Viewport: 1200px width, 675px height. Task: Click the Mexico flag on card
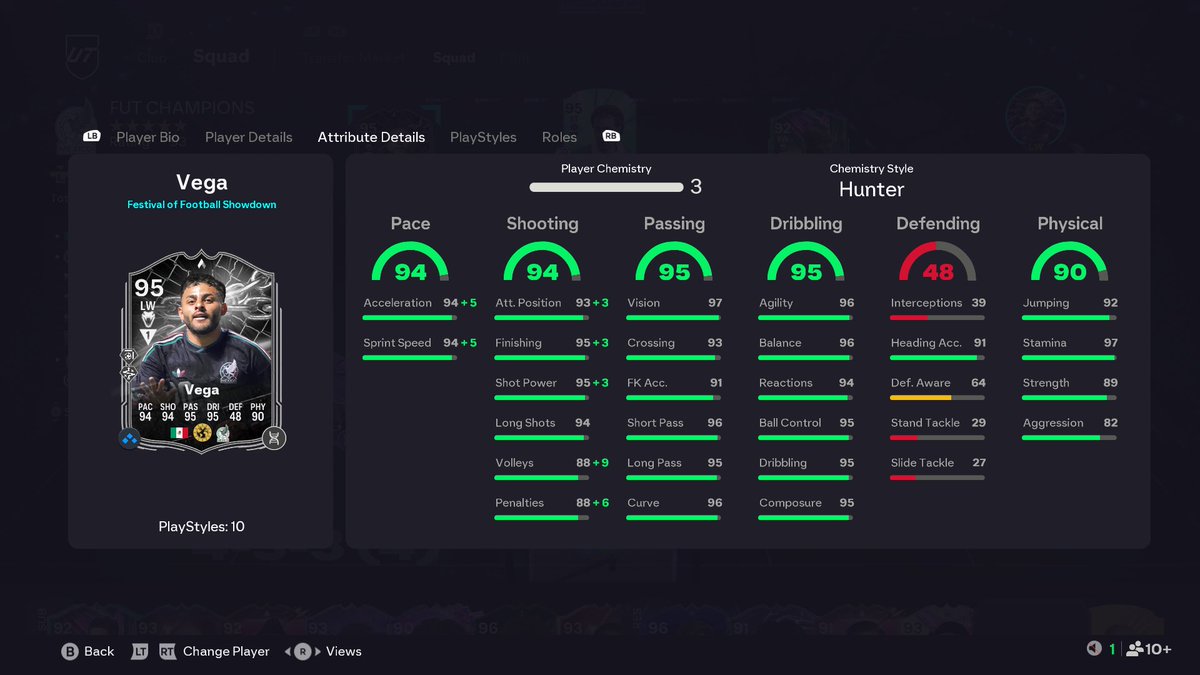[179, 433]
